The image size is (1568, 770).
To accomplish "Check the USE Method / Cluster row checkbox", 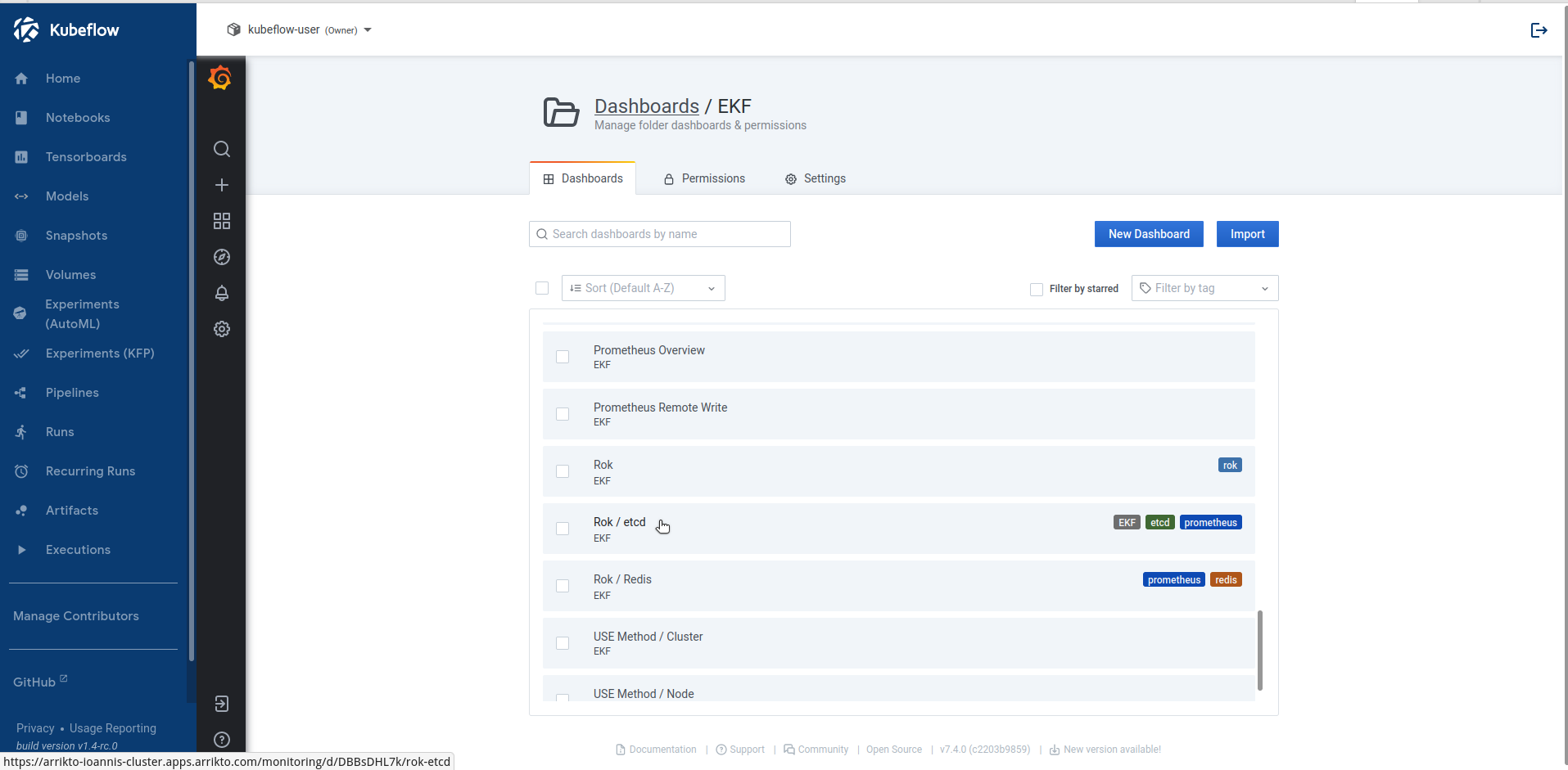I will point(563,643).
